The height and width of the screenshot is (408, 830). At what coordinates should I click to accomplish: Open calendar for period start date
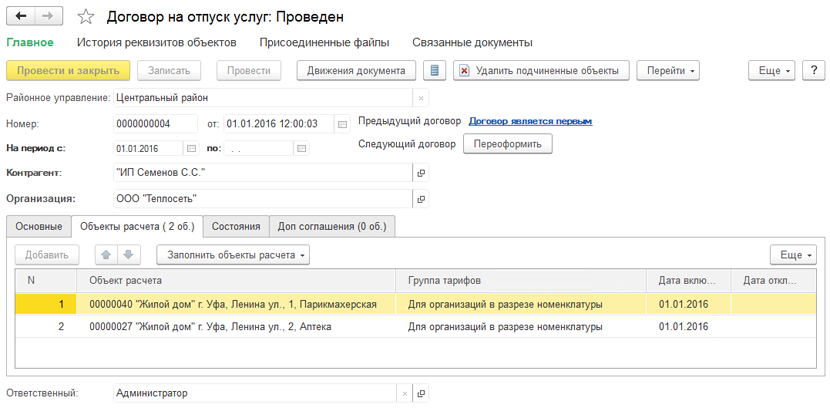(x=191, y=149)
